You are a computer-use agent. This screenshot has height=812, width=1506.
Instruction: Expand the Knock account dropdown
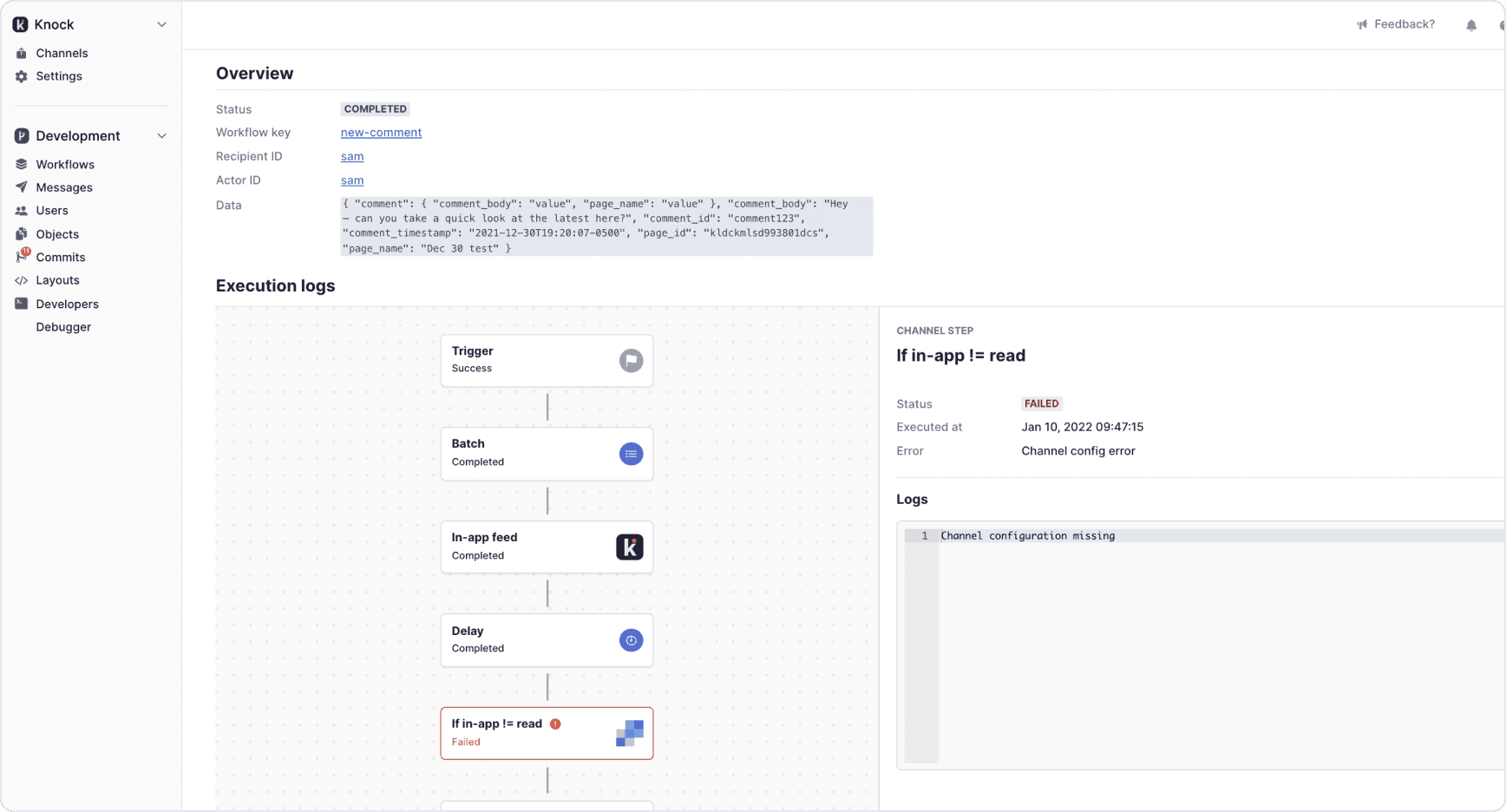(x=161, y=24)
